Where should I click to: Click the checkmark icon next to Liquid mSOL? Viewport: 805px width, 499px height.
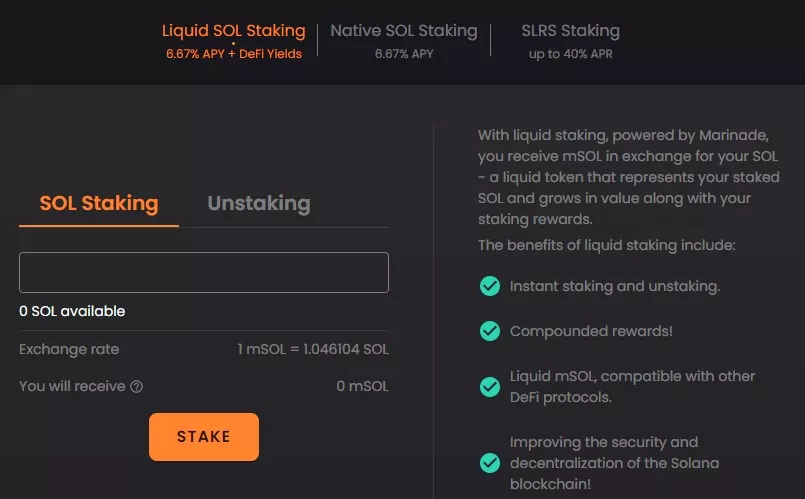coord(490,387)
